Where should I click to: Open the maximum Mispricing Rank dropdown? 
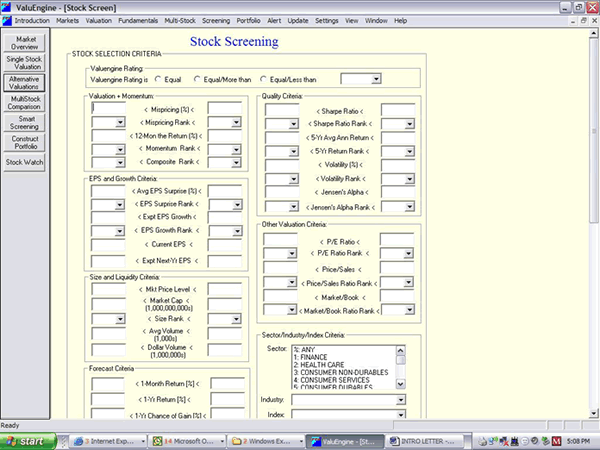(x=236, y=122)
